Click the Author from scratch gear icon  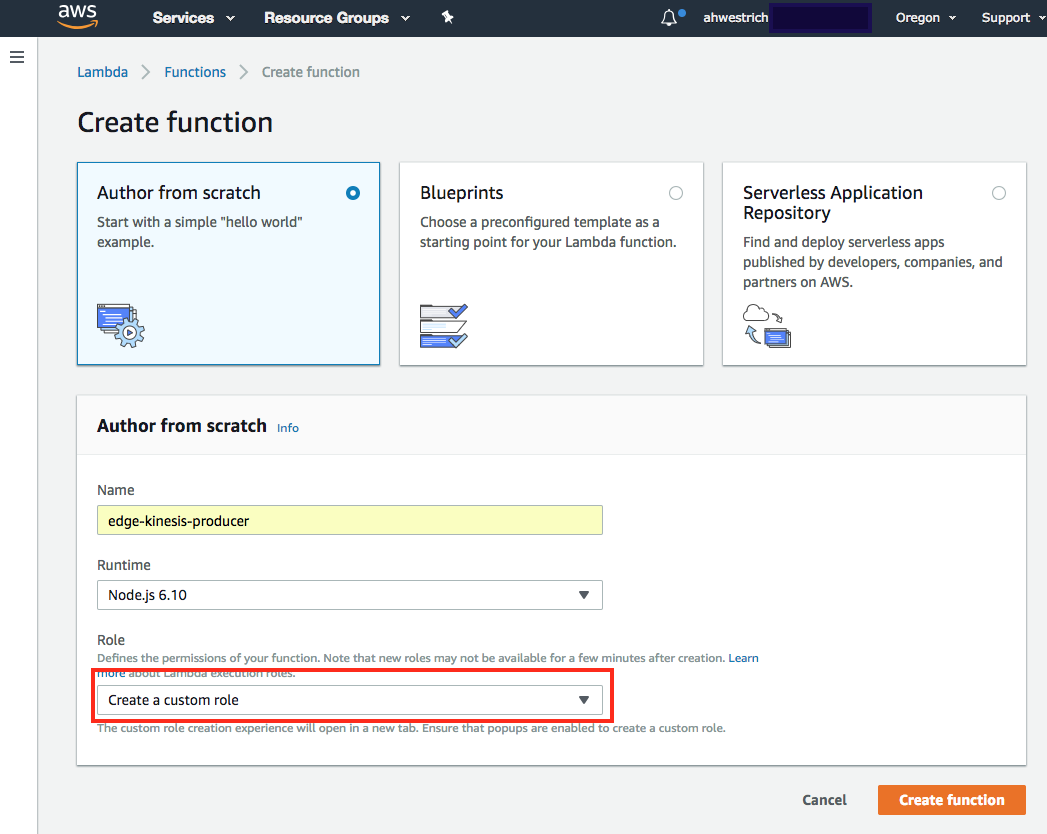coord(121,325)
